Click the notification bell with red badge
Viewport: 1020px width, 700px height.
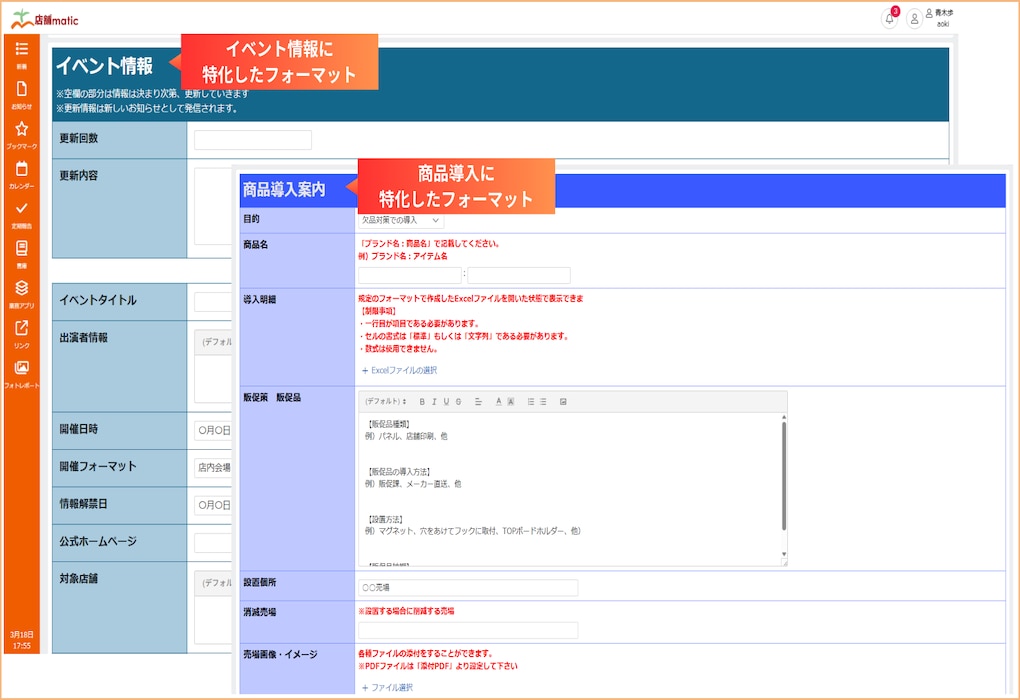(x=889, y=18)
